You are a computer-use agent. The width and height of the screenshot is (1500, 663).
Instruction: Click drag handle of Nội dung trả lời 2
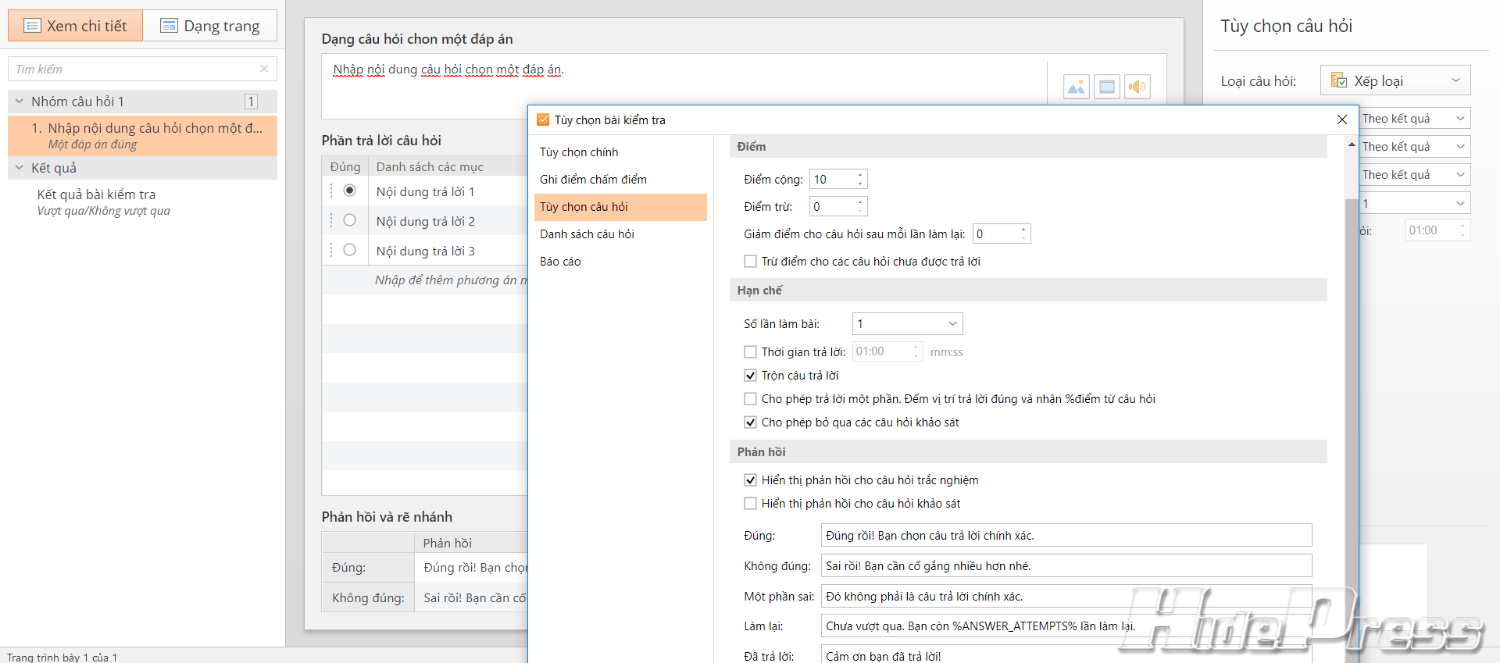[x=331, y=221]
